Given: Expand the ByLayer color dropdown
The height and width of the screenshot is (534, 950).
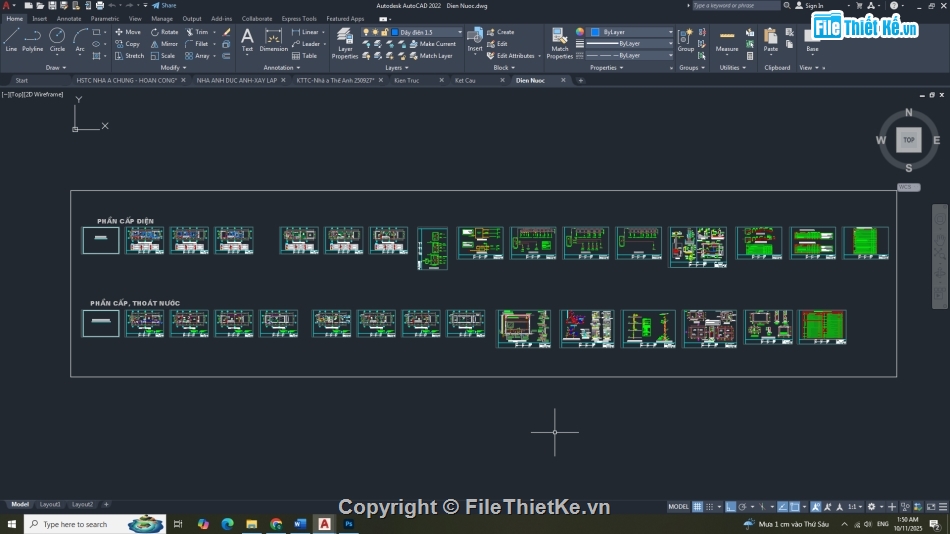Looking at the screenshot, I should click(x=630, y=32).
